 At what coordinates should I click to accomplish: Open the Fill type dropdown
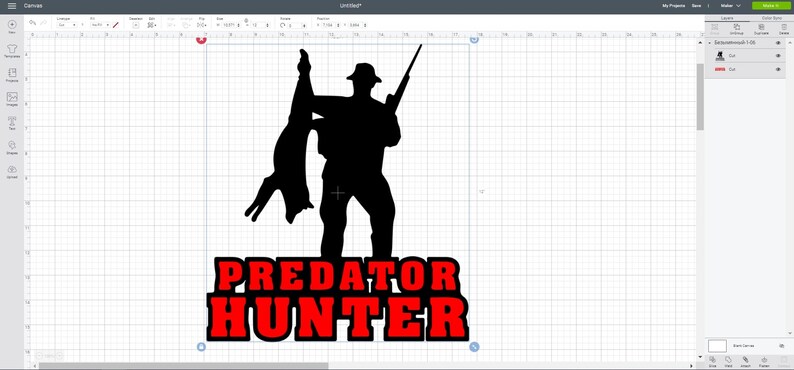click(x=100, y=25)
